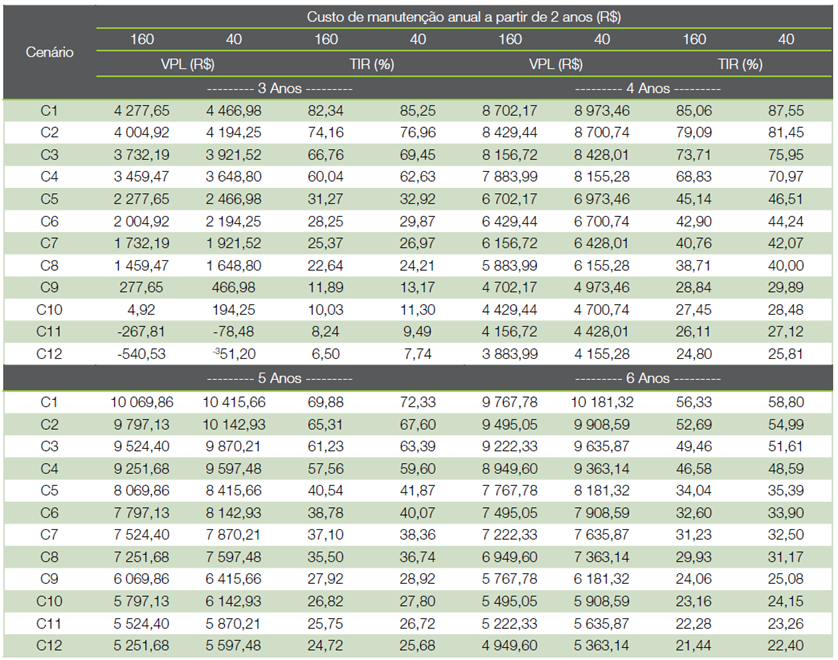
Task: Click the cell value 4 277,65
Action: click(x=142, y=111)
